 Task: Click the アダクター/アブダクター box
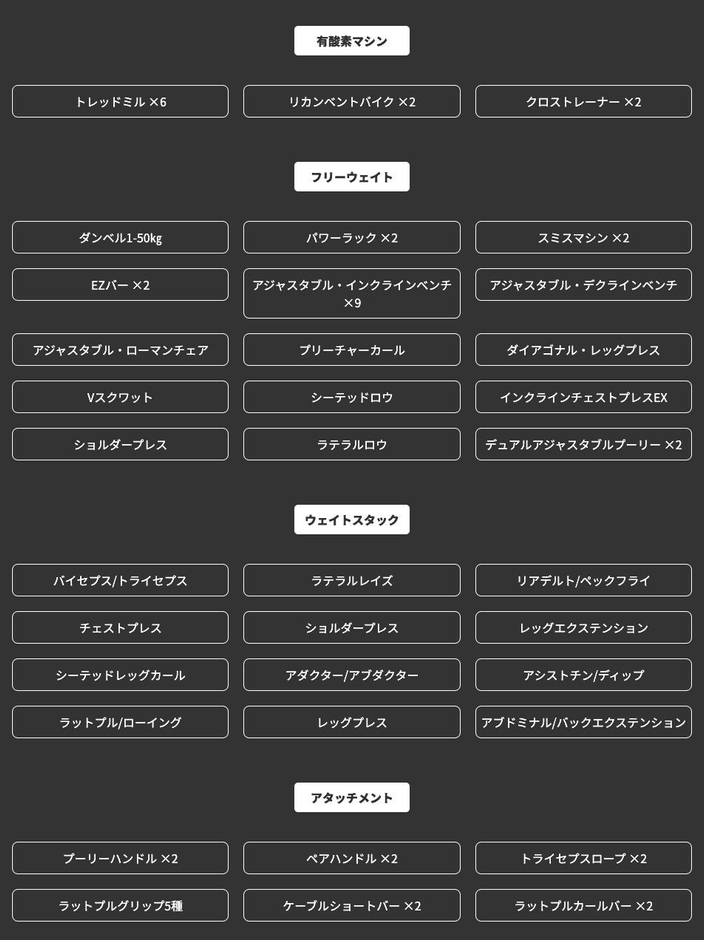(352, 675)
